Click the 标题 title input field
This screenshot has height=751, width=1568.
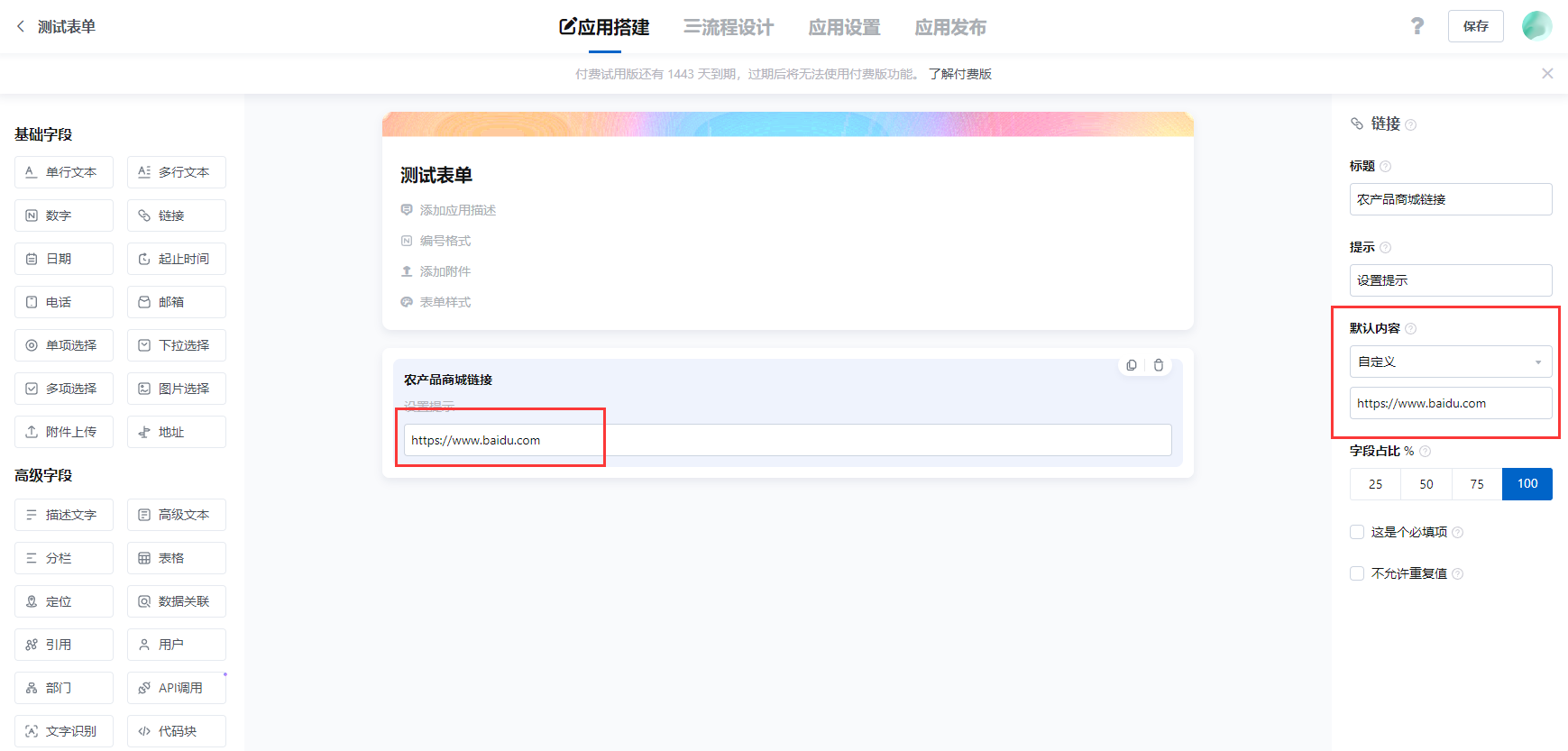point(1450,199)
